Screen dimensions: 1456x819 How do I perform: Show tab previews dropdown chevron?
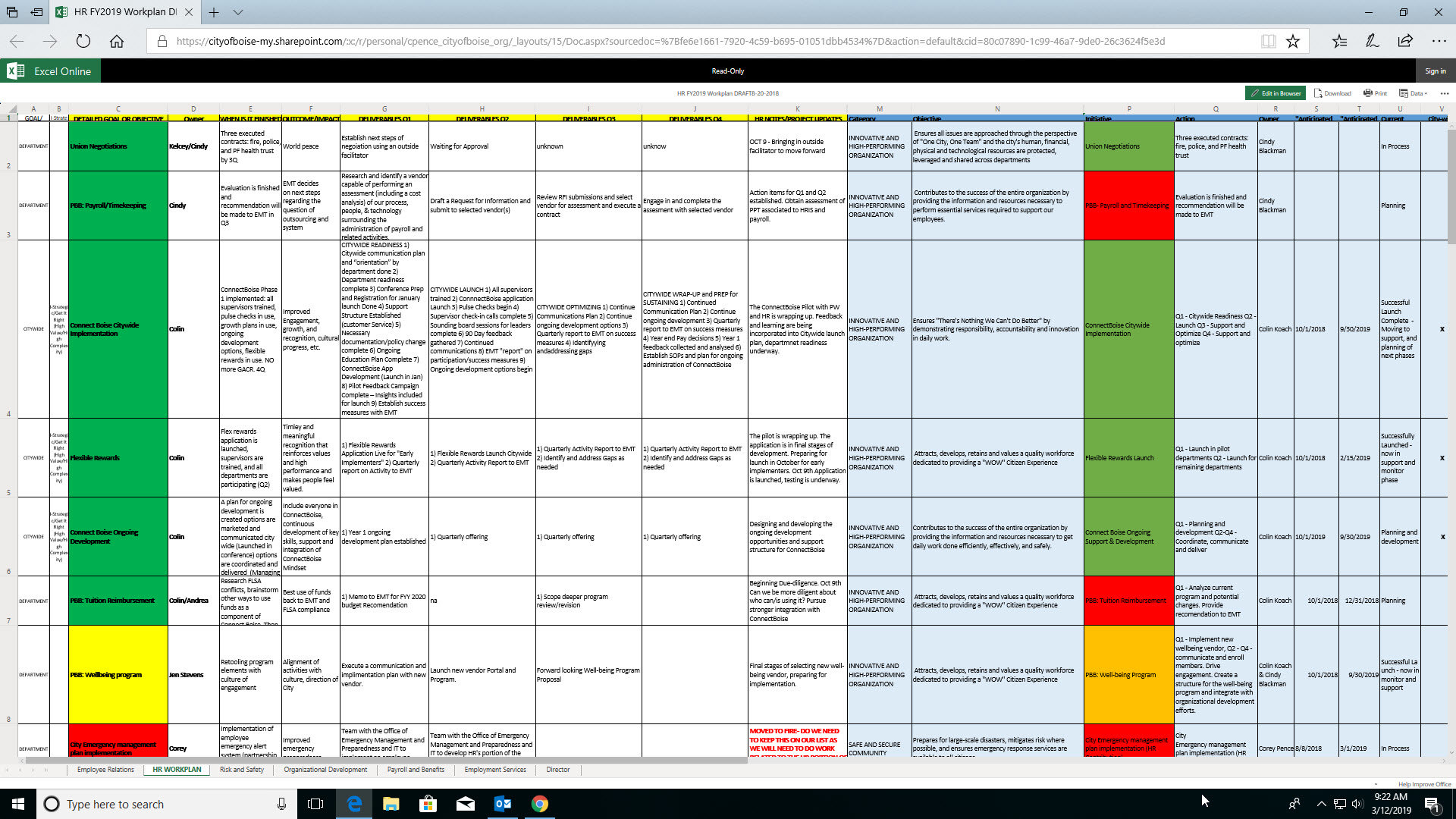pos(238,12)
